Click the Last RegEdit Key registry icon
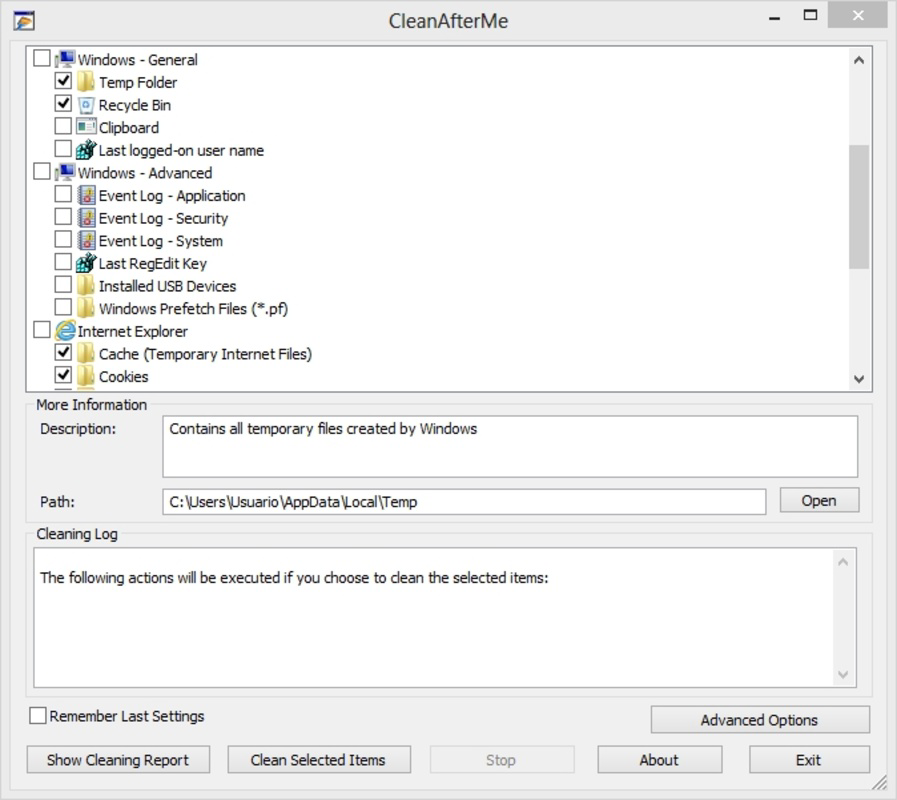The width and height of the screenshot is (897, 800). point(86,263)
